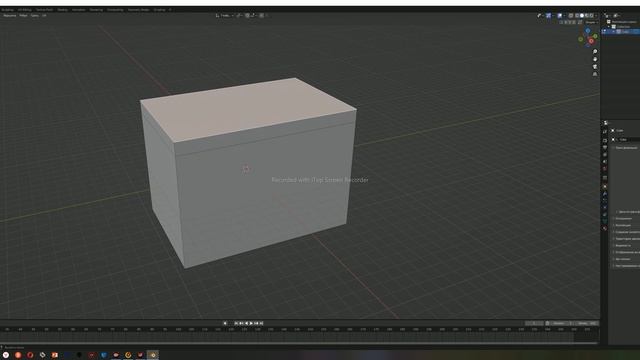Open the Physics properties tab icon
This screenshot has height=360, width=640.
pyautogui.click(x=605, y=207)
